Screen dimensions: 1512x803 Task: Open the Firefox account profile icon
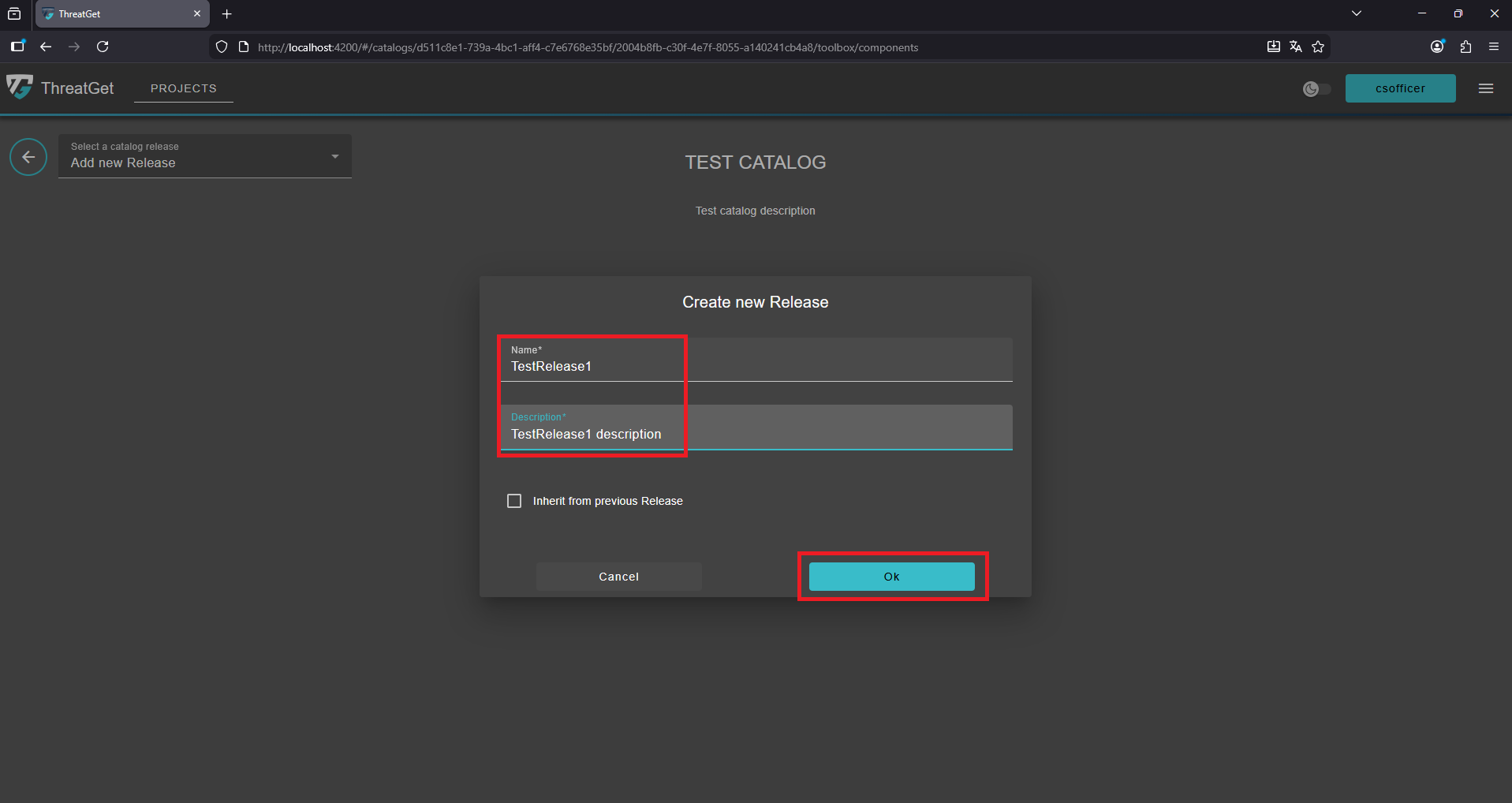[1436, 47]
